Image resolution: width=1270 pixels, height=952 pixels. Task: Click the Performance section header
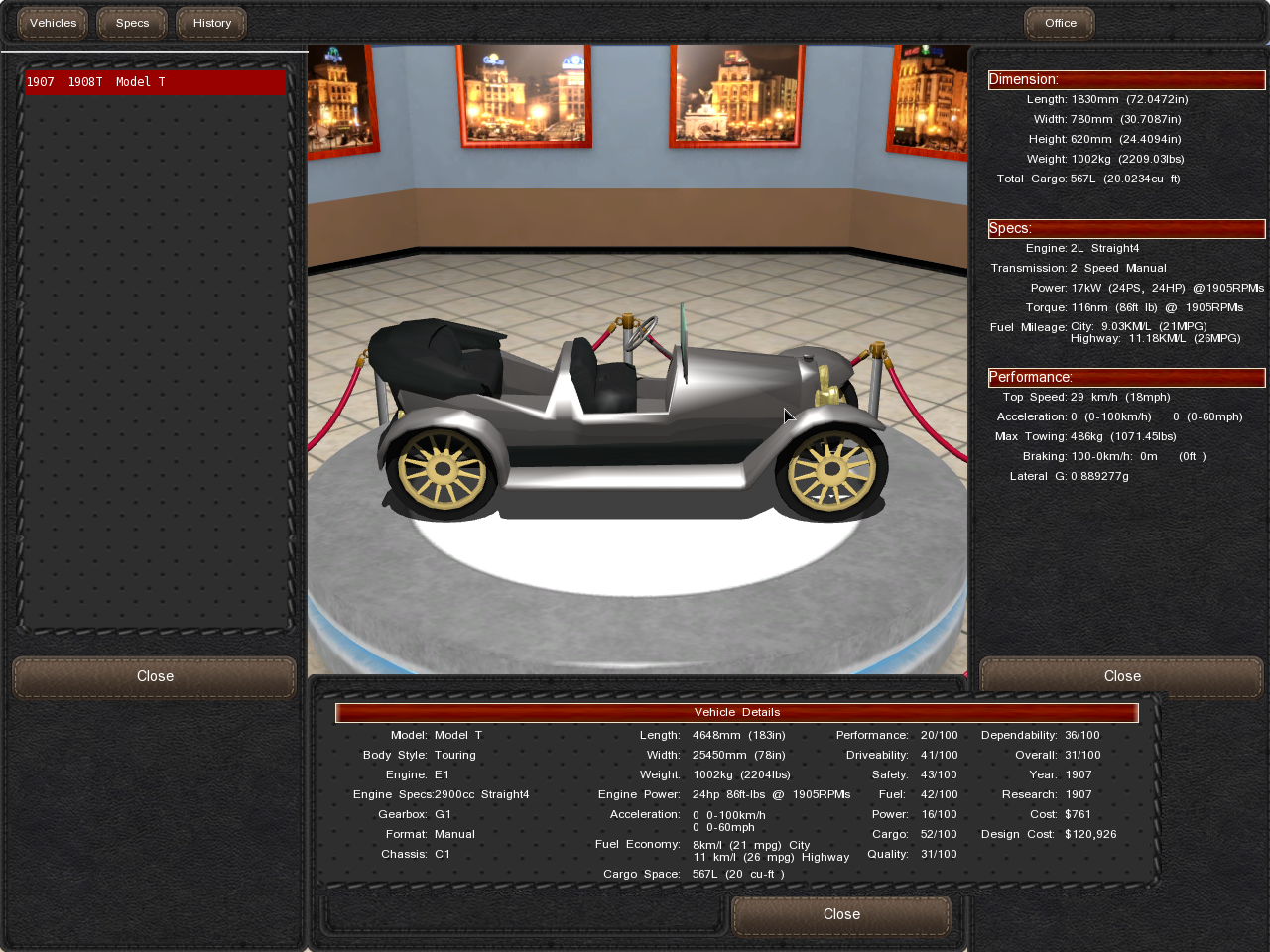[x=1126, y=377]
